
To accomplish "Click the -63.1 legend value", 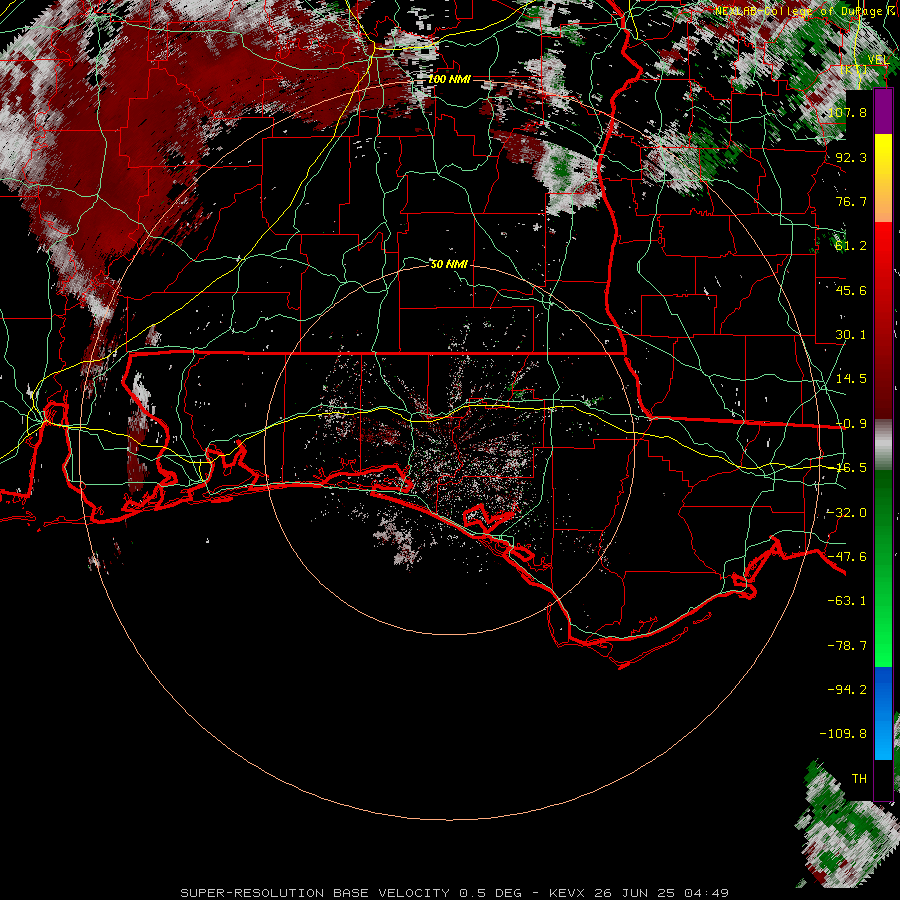I will tap(847, 601).
